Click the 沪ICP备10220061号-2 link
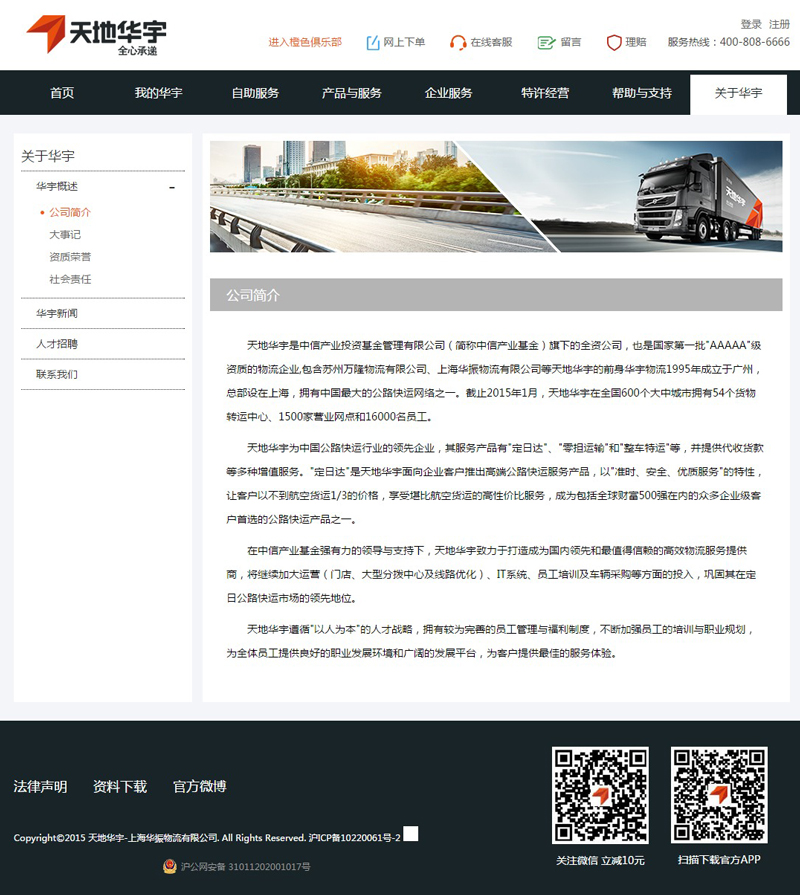 [x=354, y=838]
